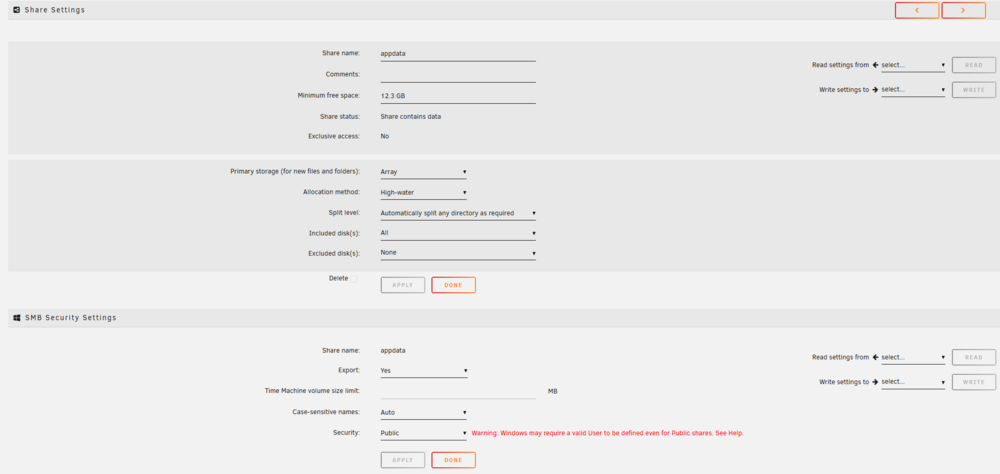Tick the Delete checkbox
The image size is (1000, 474).
coord(353,279)
